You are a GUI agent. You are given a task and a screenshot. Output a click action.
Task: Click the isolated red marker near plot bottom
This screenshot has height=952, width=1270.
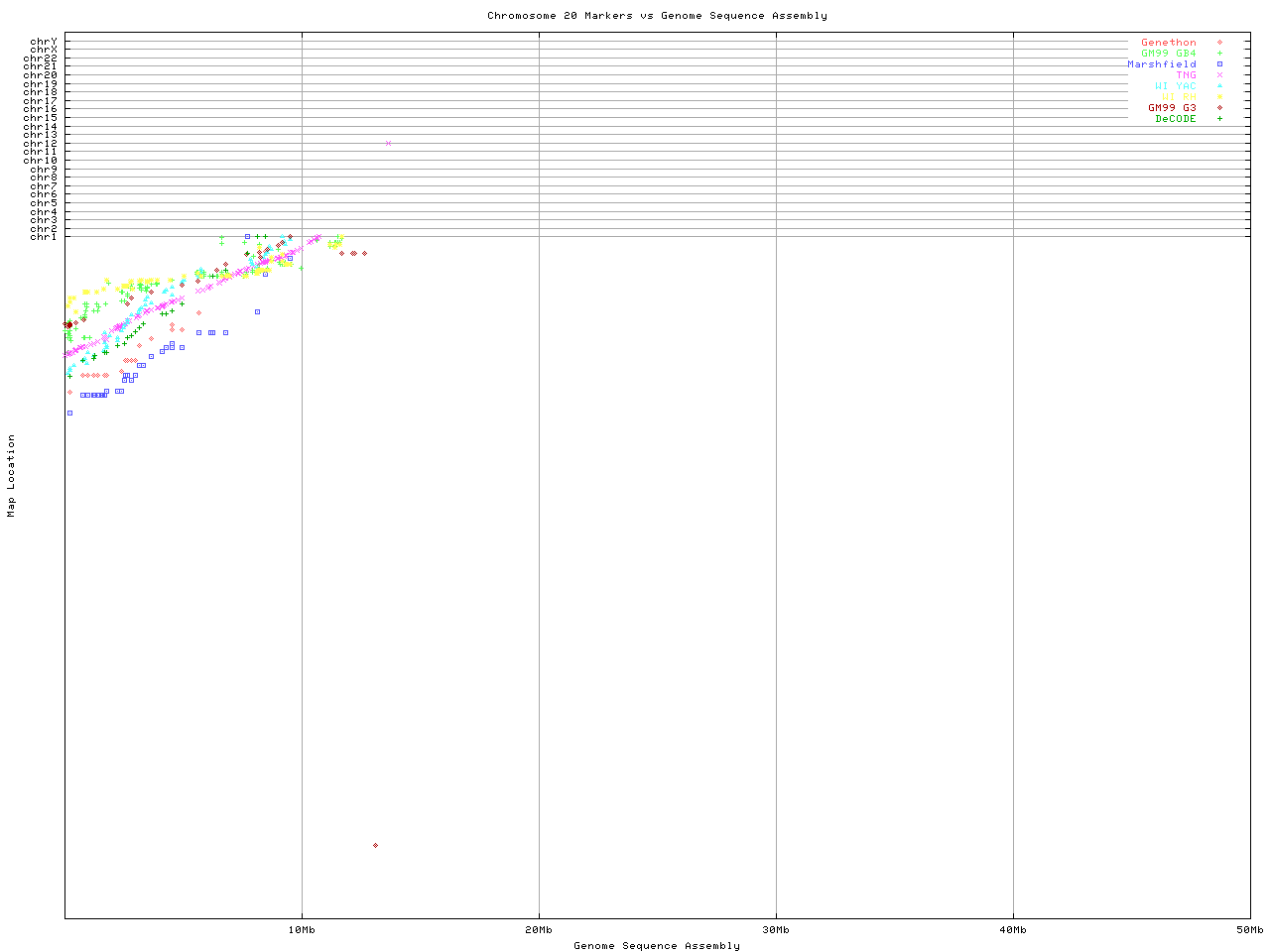pyautogui.click(x=375, y=846)
